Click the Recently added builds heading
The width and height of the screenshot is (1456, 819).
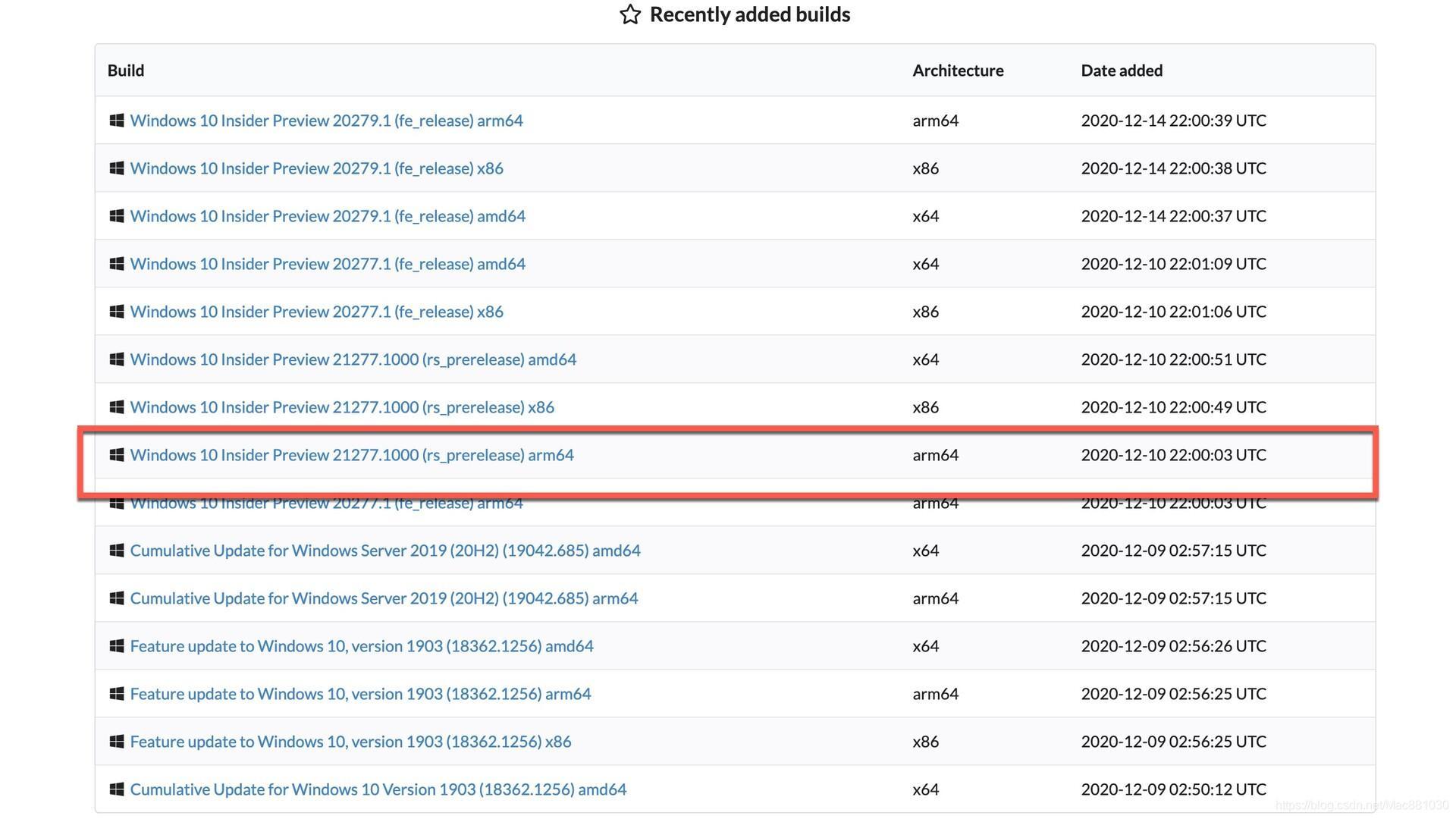750,14
